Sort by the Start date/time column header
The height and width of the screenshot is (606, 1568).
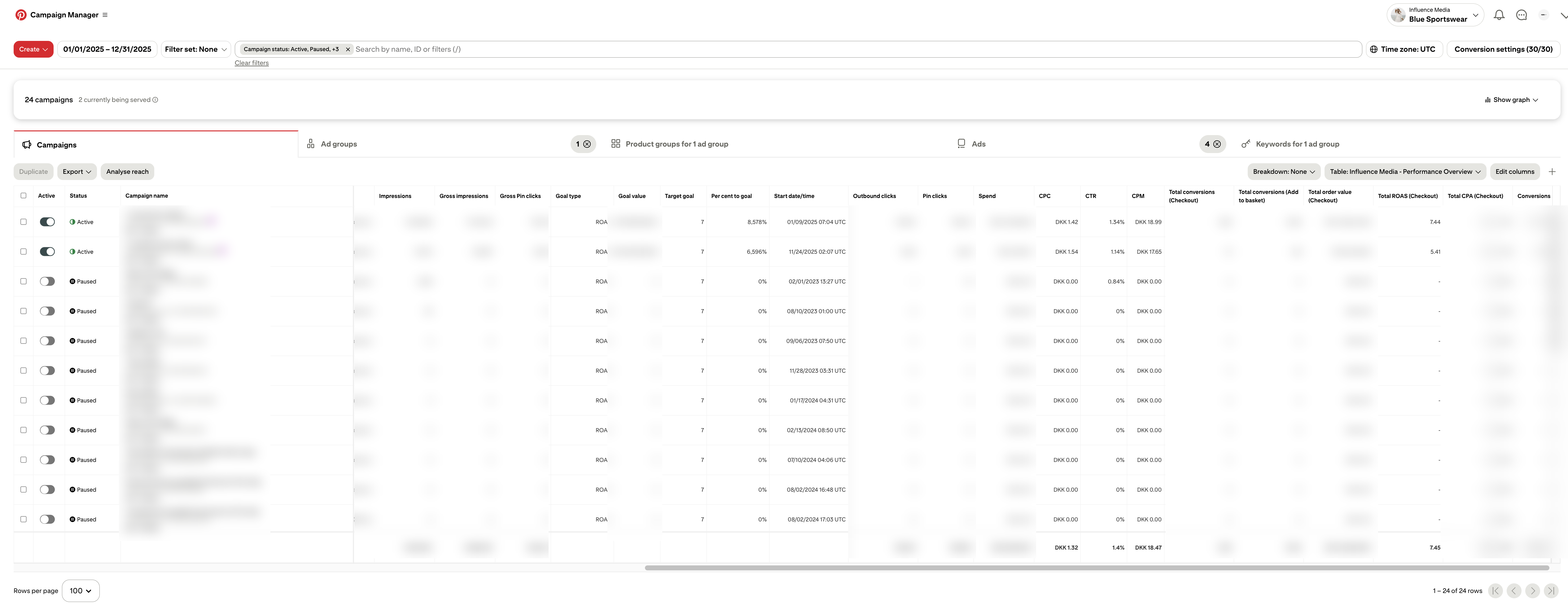794,196
